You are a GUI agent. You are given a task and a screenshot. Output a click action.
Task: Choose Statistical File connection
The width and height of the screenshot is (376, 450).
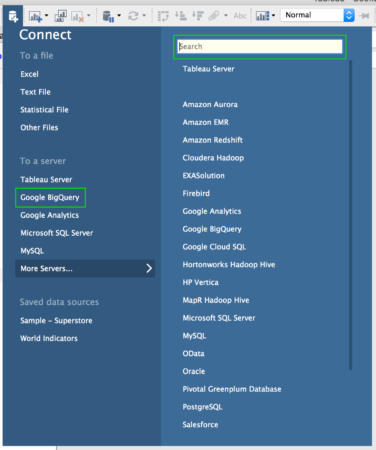tap(44, 110)
